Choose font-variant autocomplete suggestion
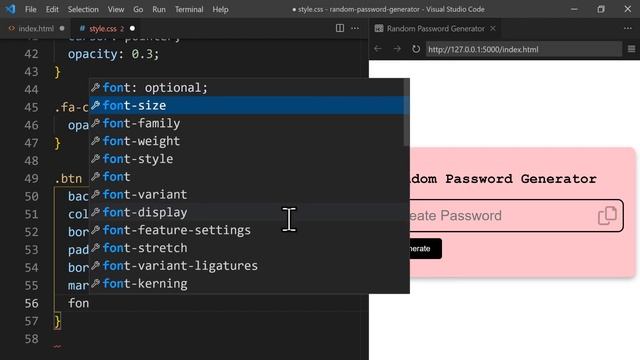This screenshot has width=640, height=360. [x=247, y=195]
